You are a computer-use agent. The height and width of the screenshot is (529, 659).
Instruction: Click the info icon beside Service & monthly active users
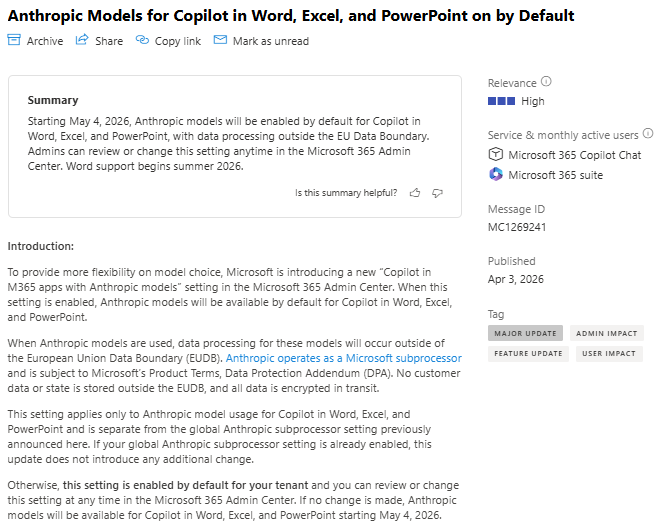pos(648,134)
